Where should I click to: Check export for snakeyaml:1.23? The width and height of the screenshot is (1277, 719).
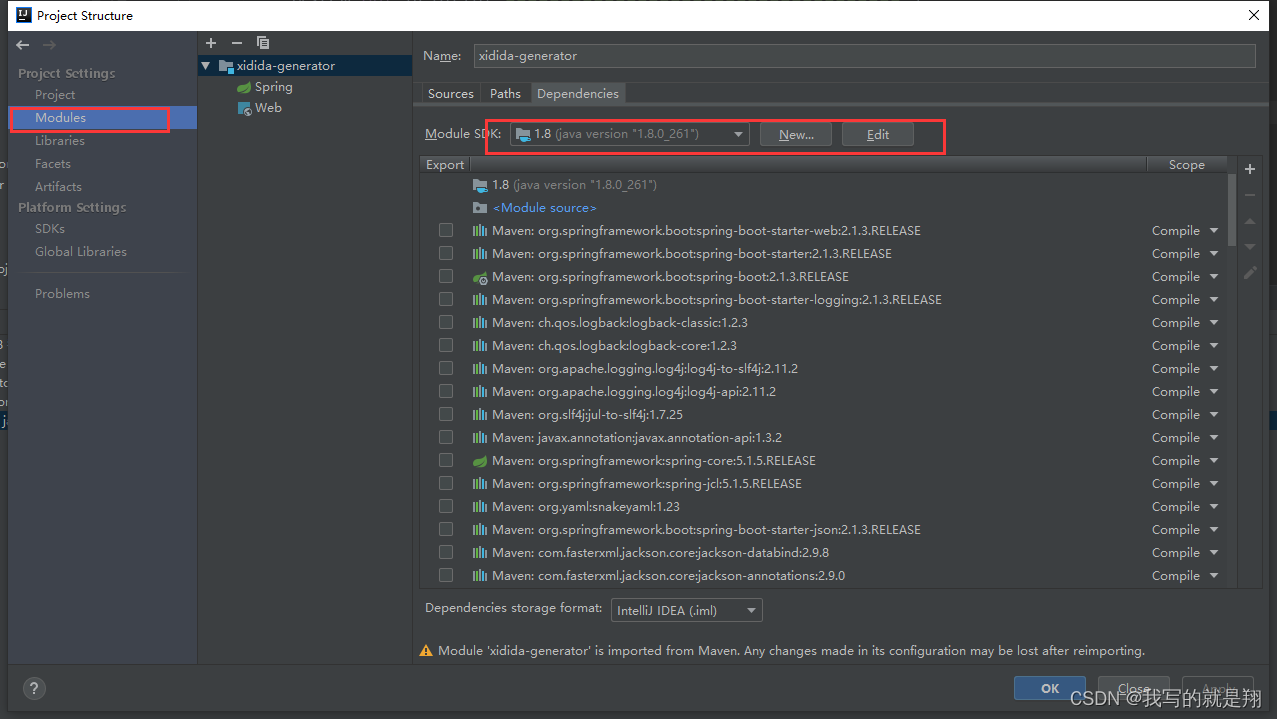click(x=446, y=507)
